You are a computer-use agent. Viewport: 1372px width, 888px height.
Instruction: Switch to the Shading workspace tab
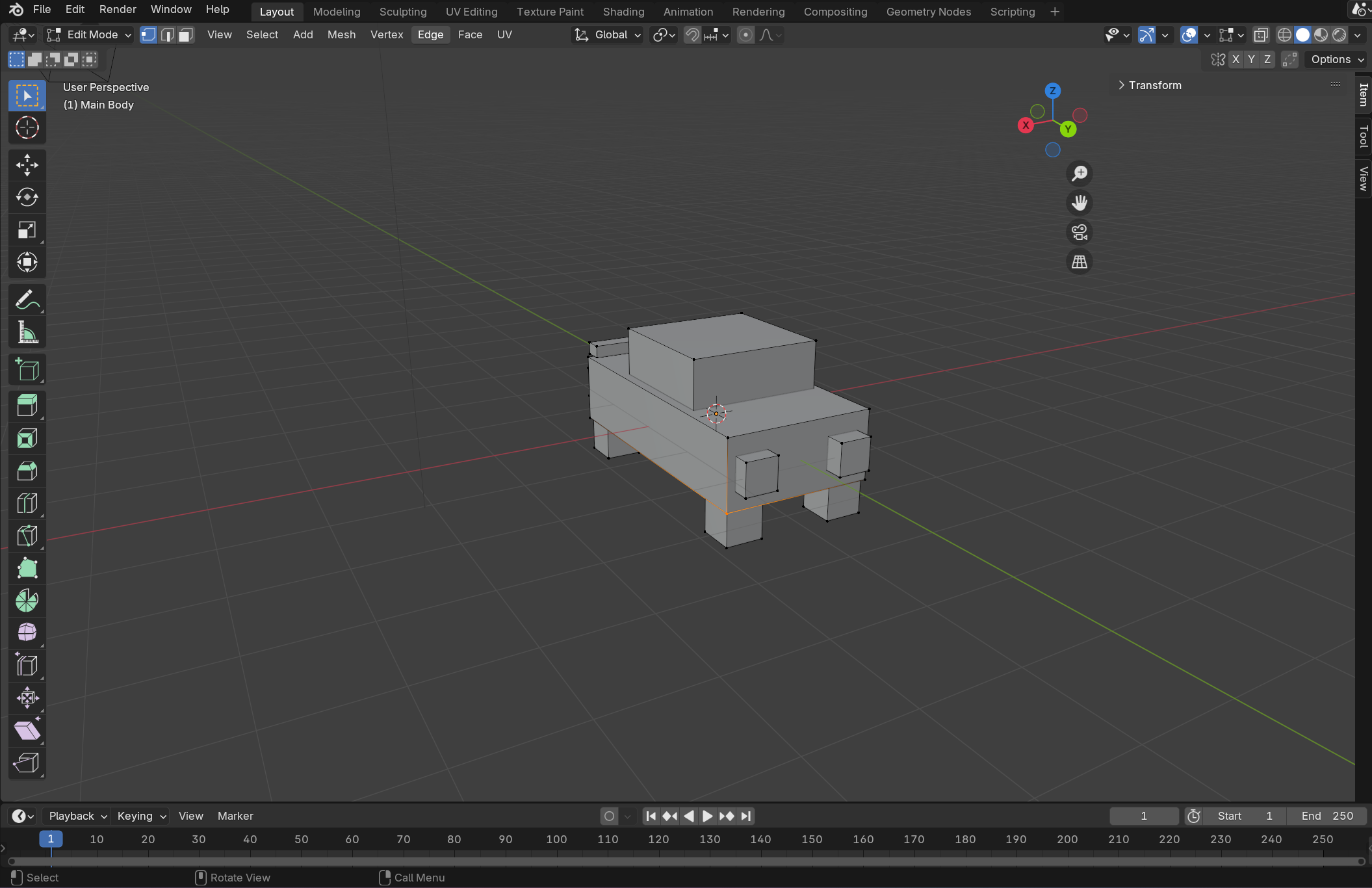click(623, 11)
